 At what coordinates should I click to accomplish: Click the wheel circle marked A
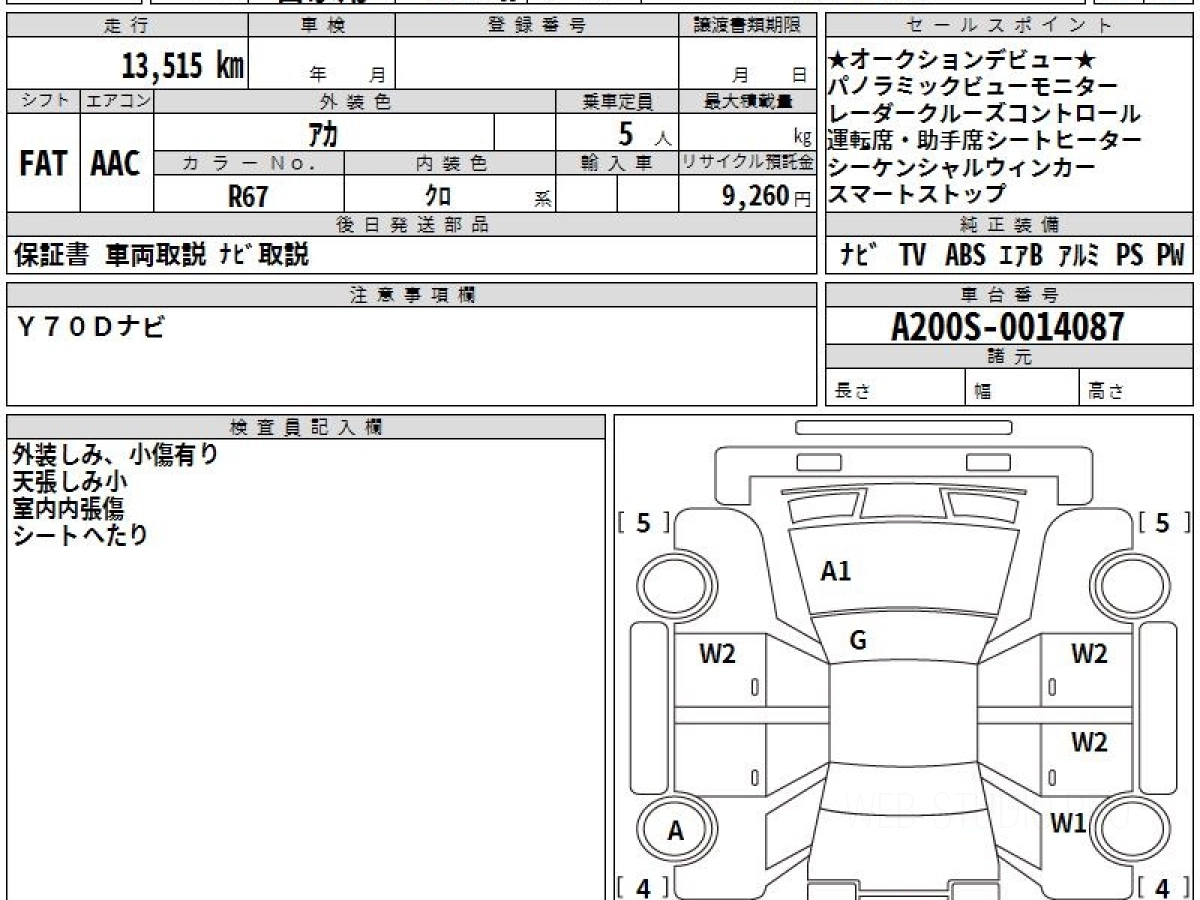[676, 830]
